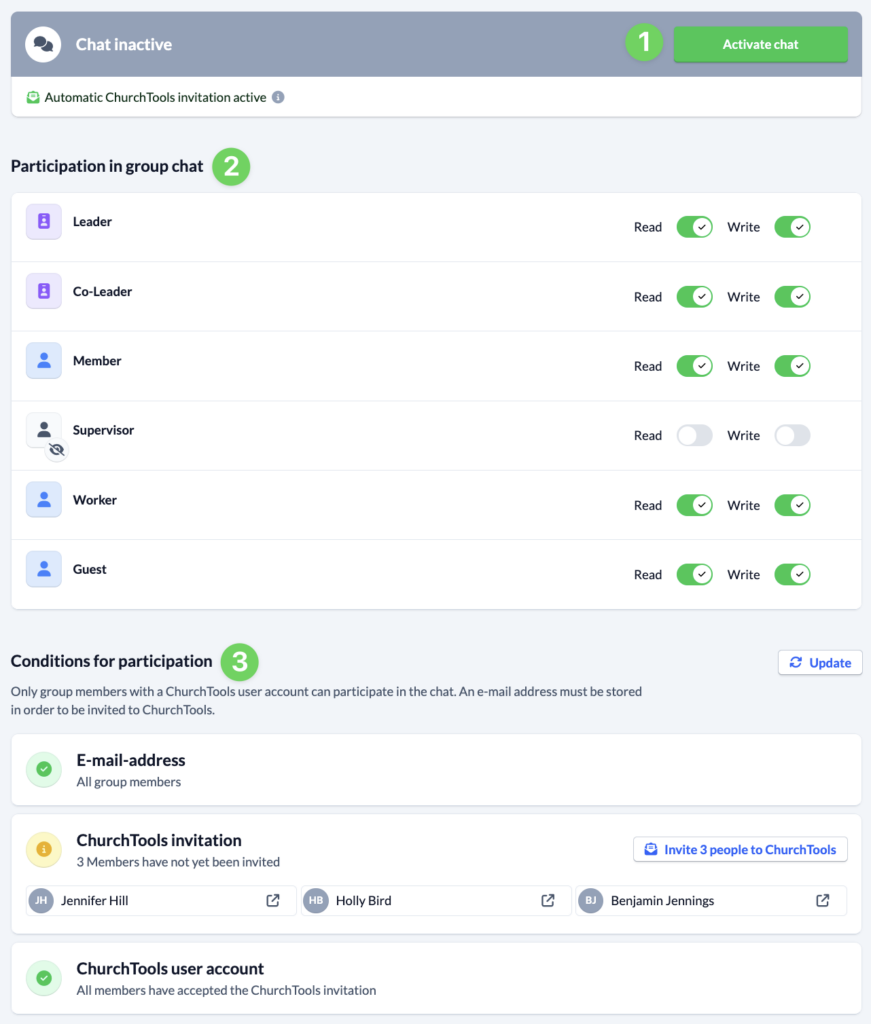Image resolution: width=871 pixels, height=1024 pixels.
Task: Click the info icon beside automatic invitation text
Action: click(278, 97)
